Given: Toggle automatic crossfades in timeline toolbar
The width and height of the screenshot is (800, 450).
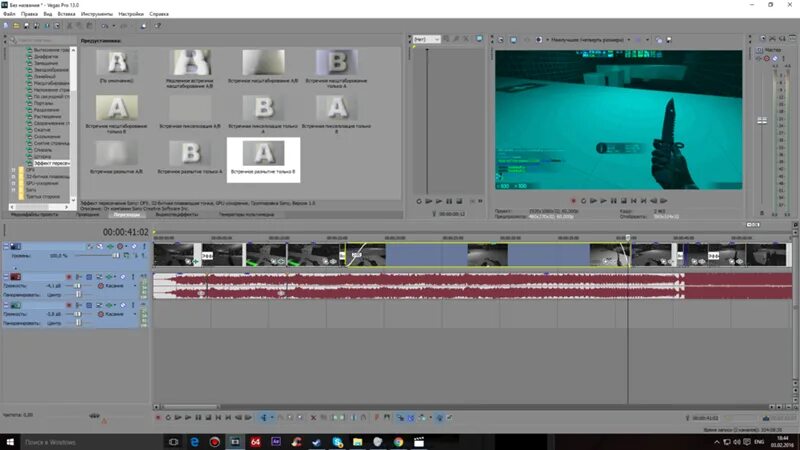Looking at the screenshot, I should click(x=411, y=417).
